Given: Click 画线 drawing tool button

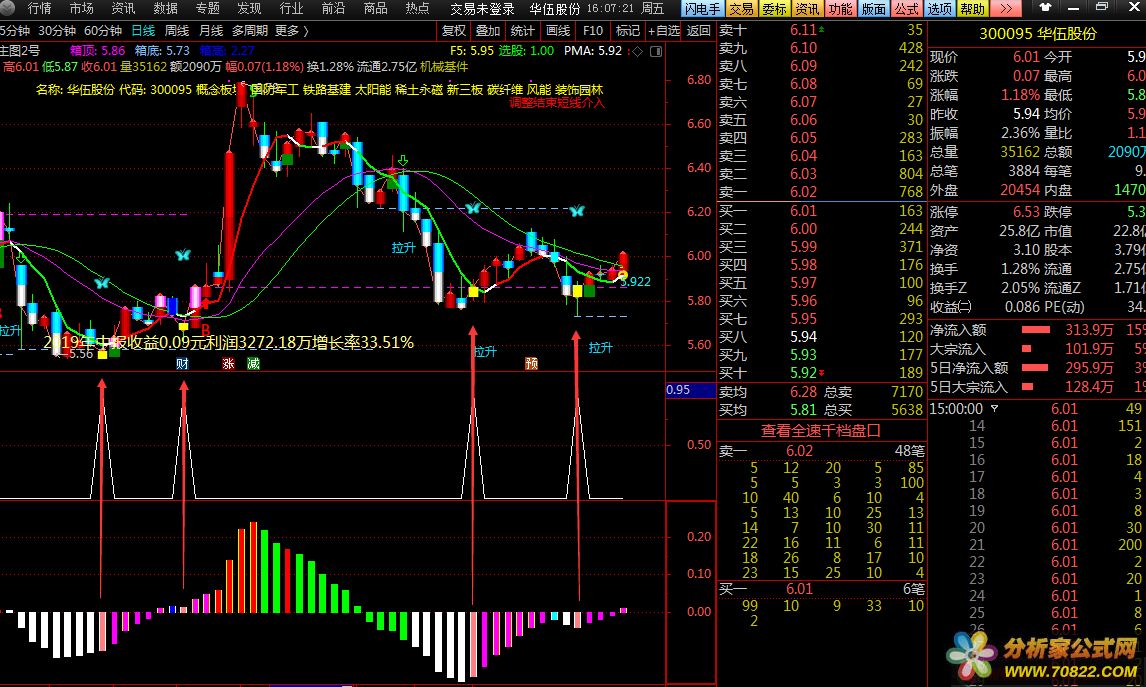Looking at the screenshot, I should [558, 31].
